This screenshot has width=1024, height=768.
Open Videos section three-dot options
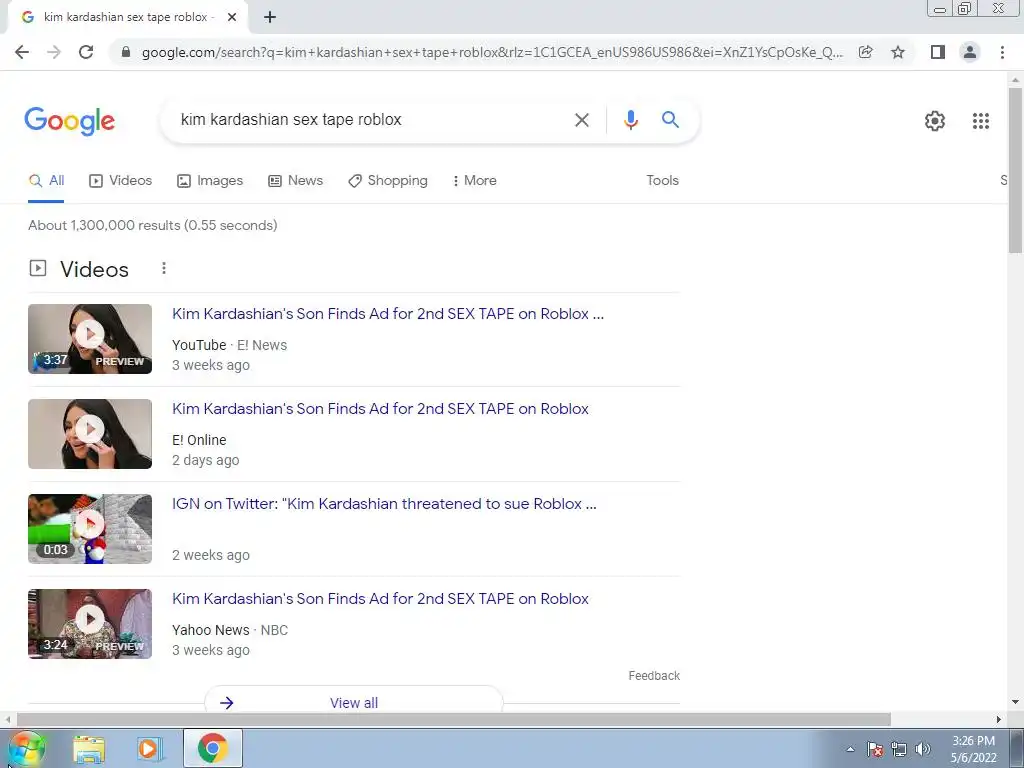(x=164, y=268)
